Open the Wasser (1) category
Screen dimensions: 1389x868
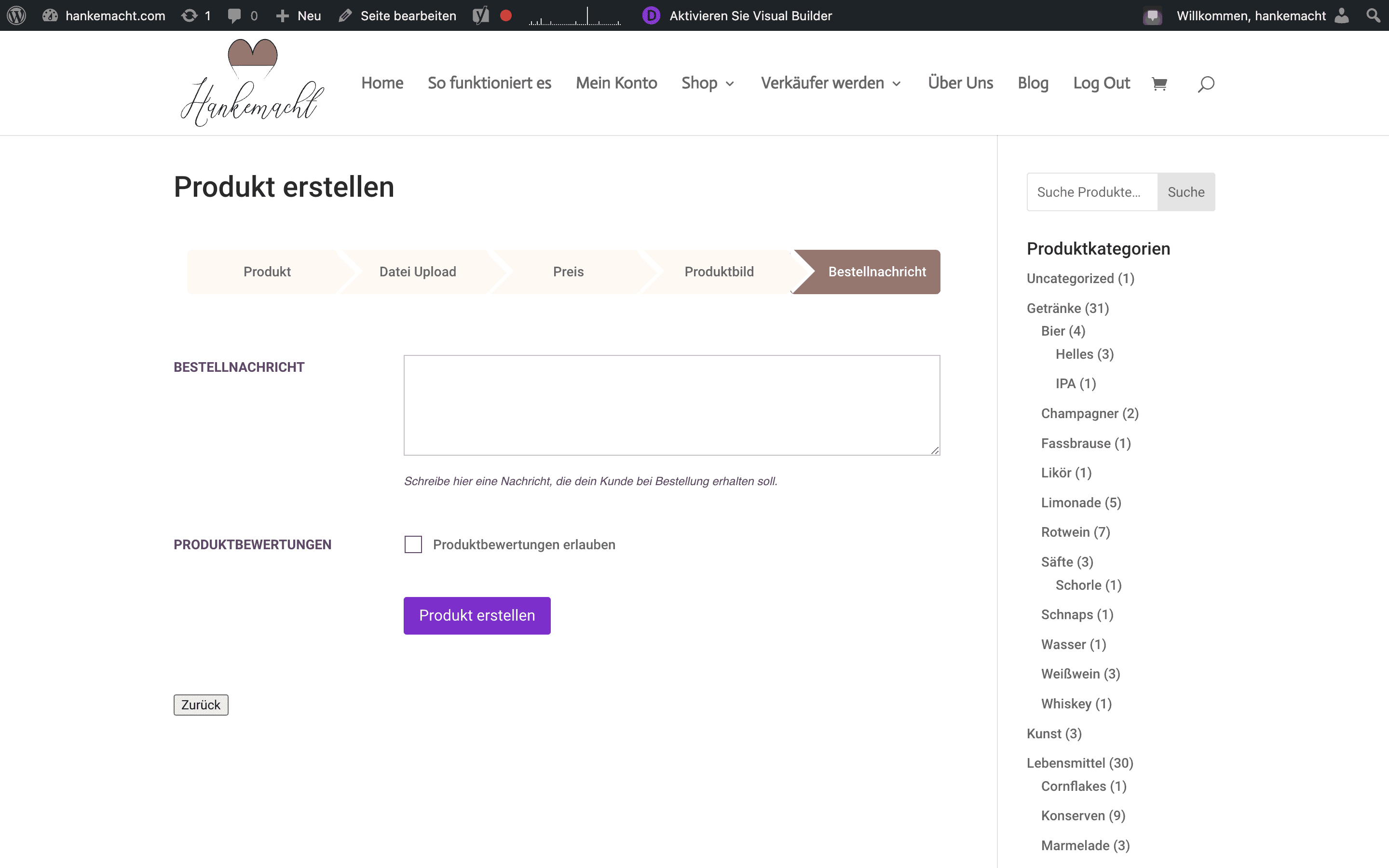[1073, 644]
